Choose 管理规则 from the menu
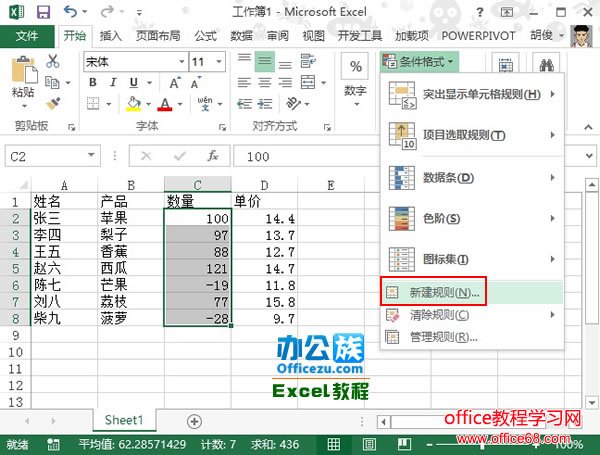 point(472,337)
